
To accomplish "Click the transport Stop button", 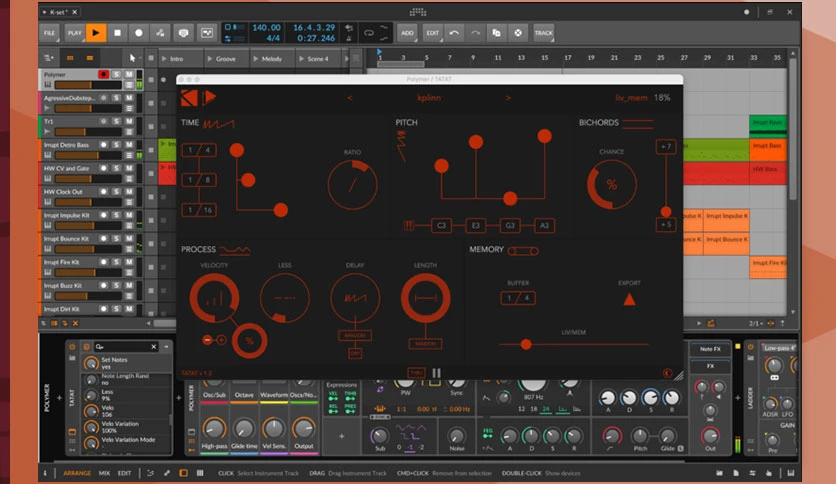I will point(117,33).
